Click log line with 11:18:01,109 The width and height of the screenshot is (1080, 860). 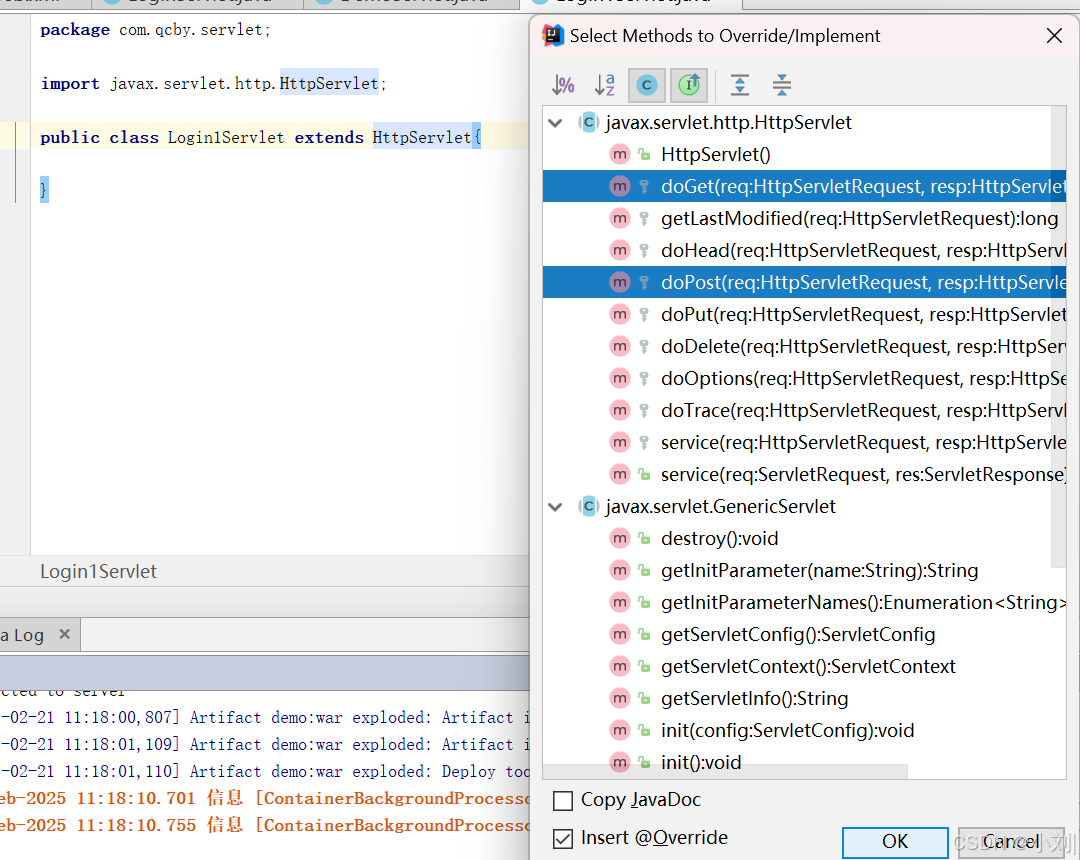[x=264, y=744]
